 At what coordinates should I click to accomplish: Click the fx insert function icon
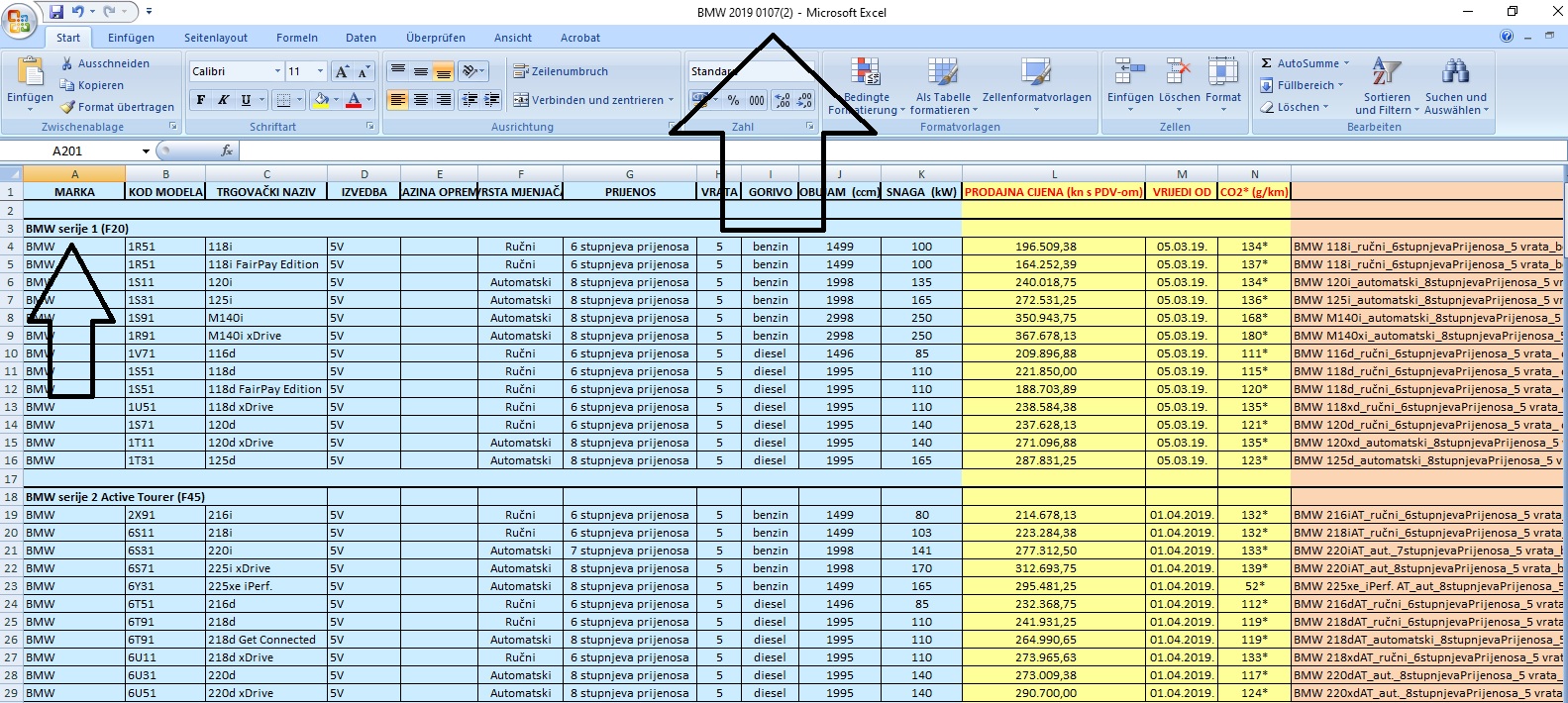[227, 151]
